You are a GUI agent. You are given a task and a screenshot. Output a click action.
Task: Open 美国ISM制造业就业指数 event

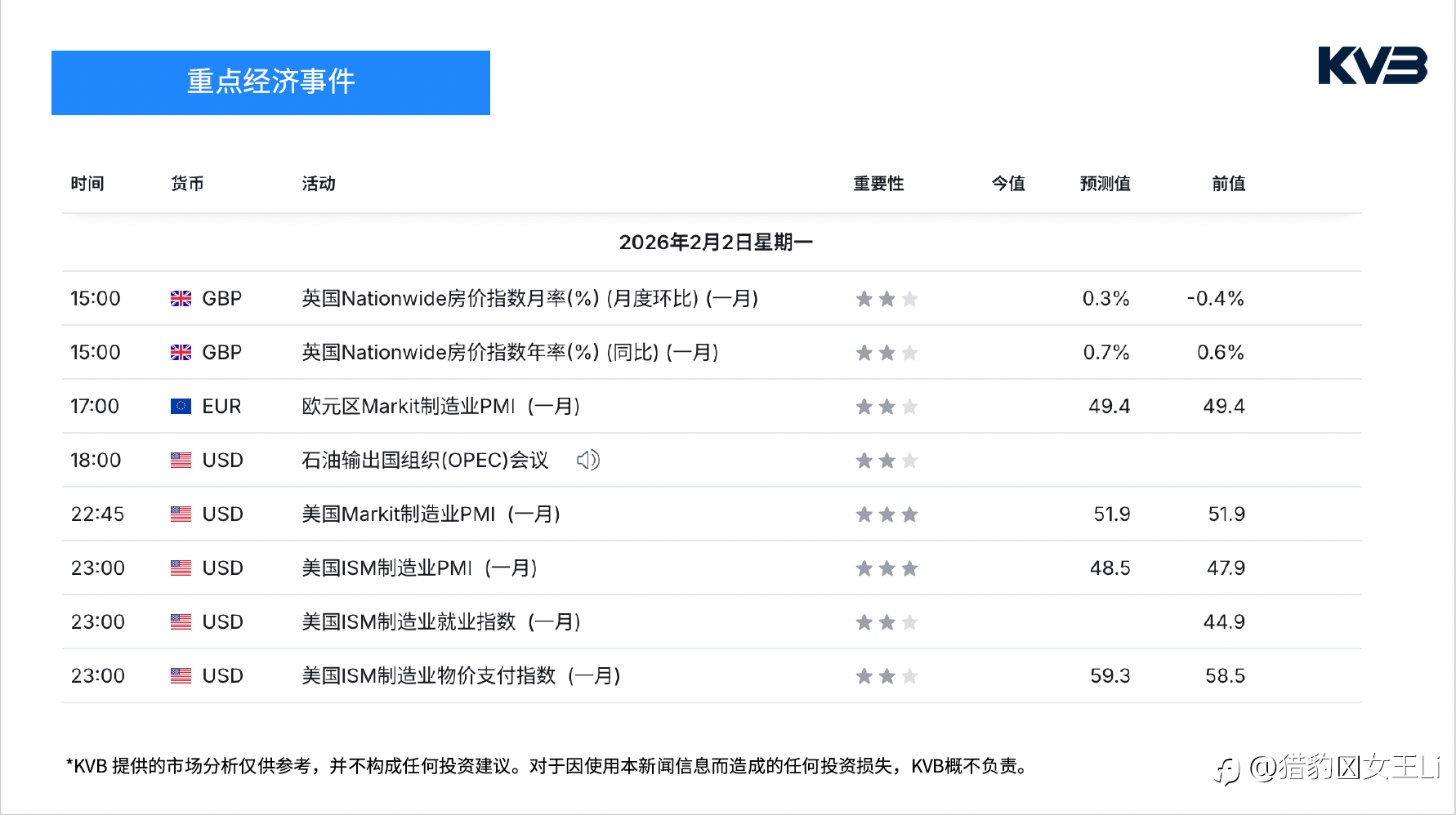(441, 622)
